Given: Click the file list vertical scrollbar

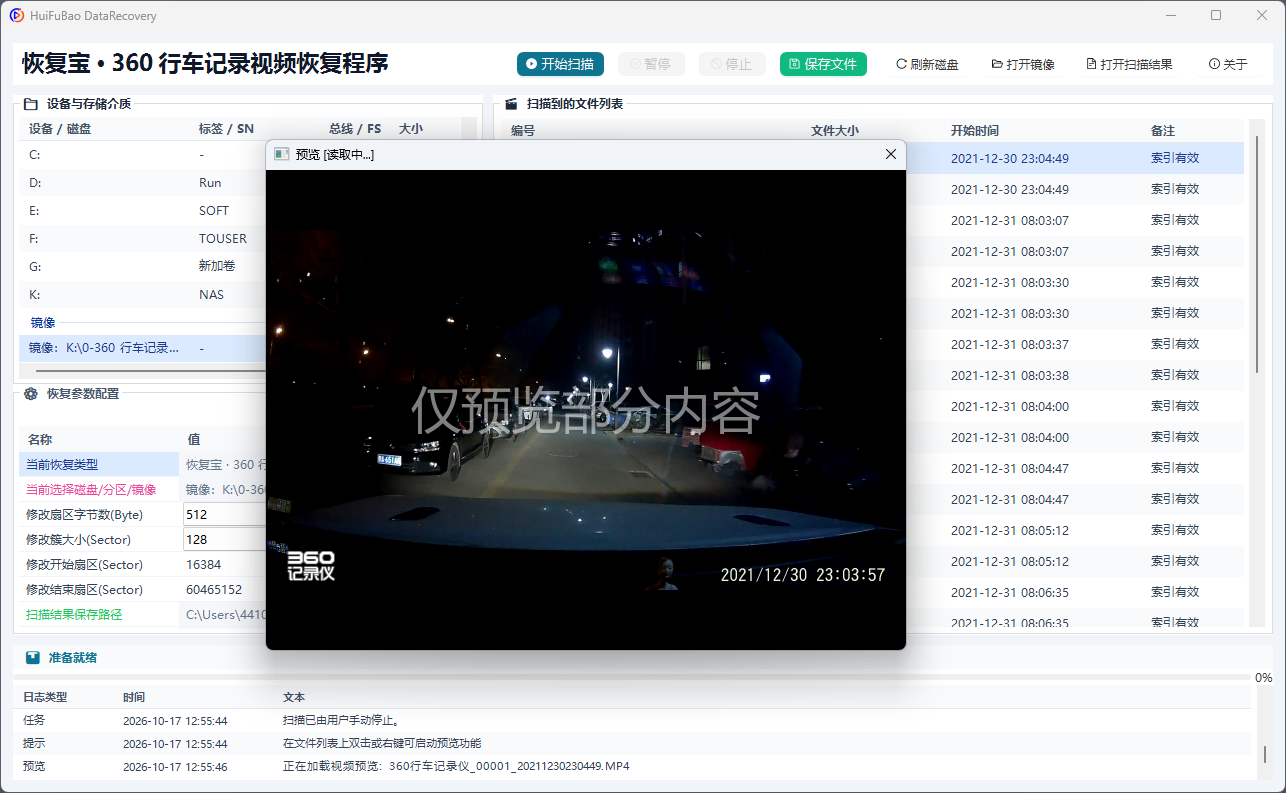Looking at the screenshot, I should (x=1258, y=254).
